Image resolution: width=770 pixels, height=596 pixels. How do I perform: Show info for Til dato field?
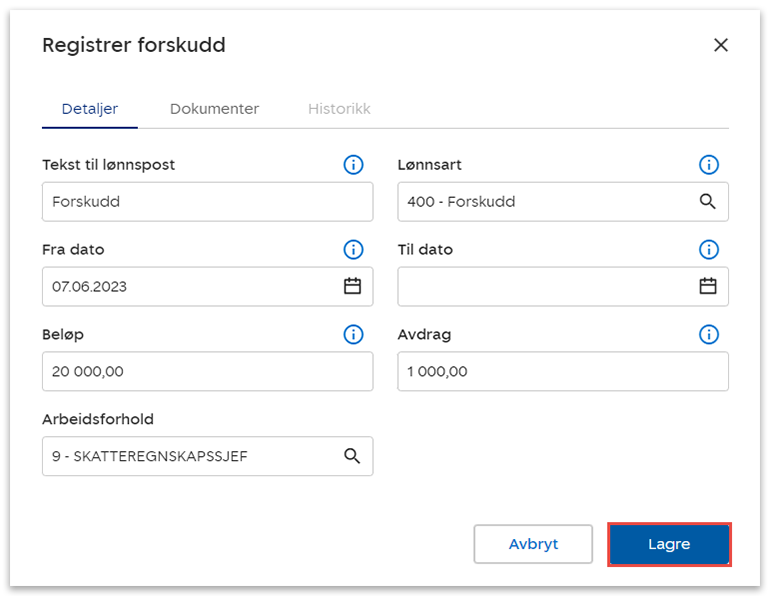(708, 250)
